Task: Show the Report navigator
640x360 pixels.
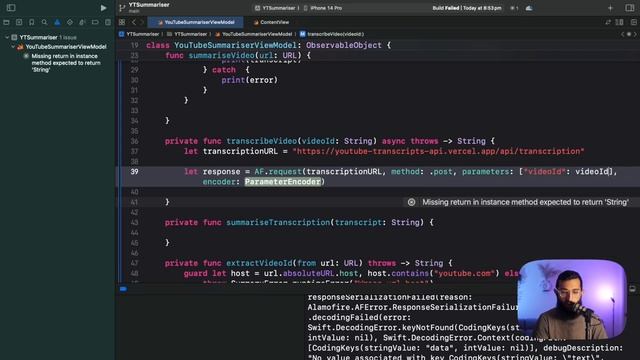Action: 108,22
